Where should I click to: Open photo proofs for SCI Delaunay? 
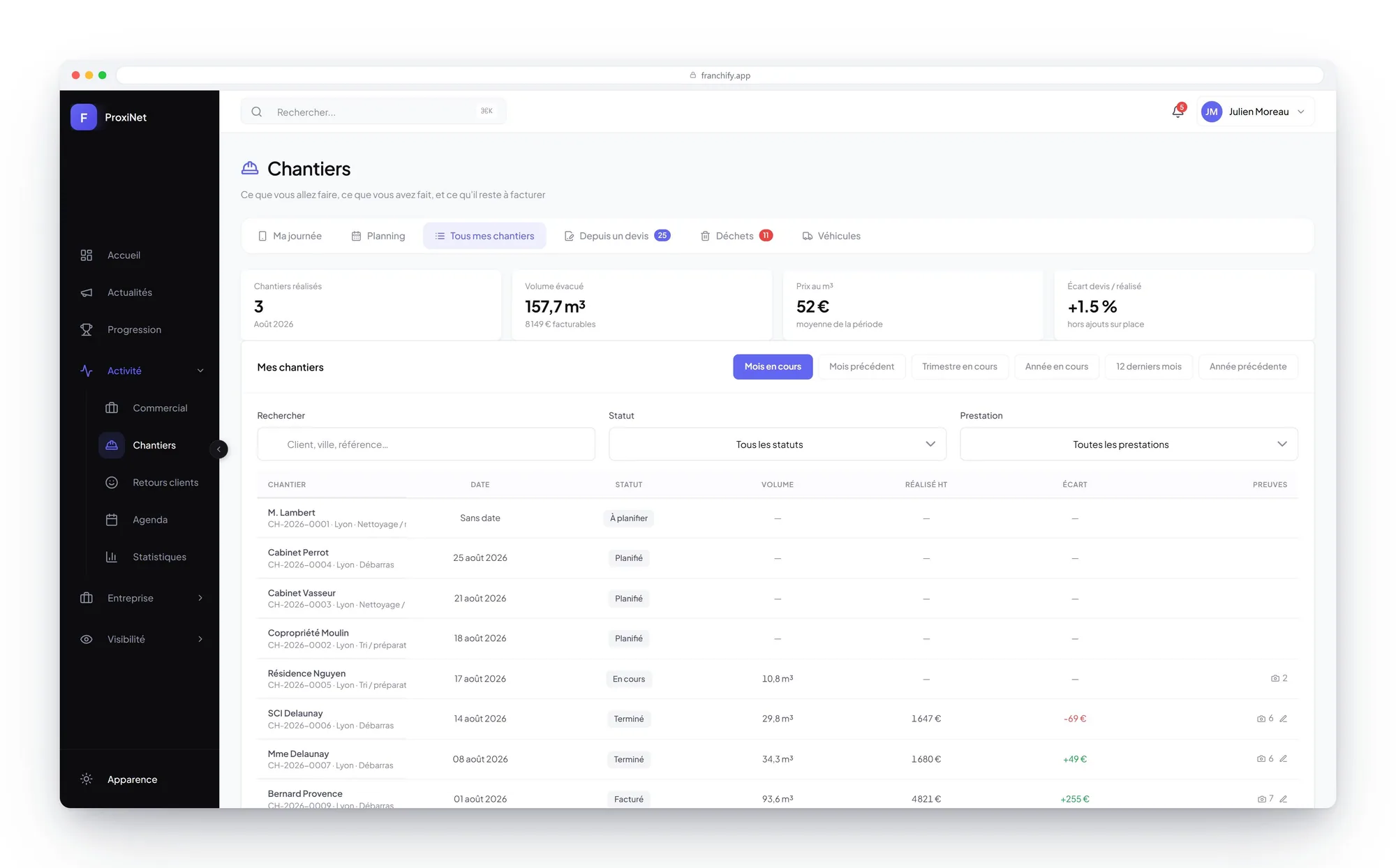coord(1265,719)
